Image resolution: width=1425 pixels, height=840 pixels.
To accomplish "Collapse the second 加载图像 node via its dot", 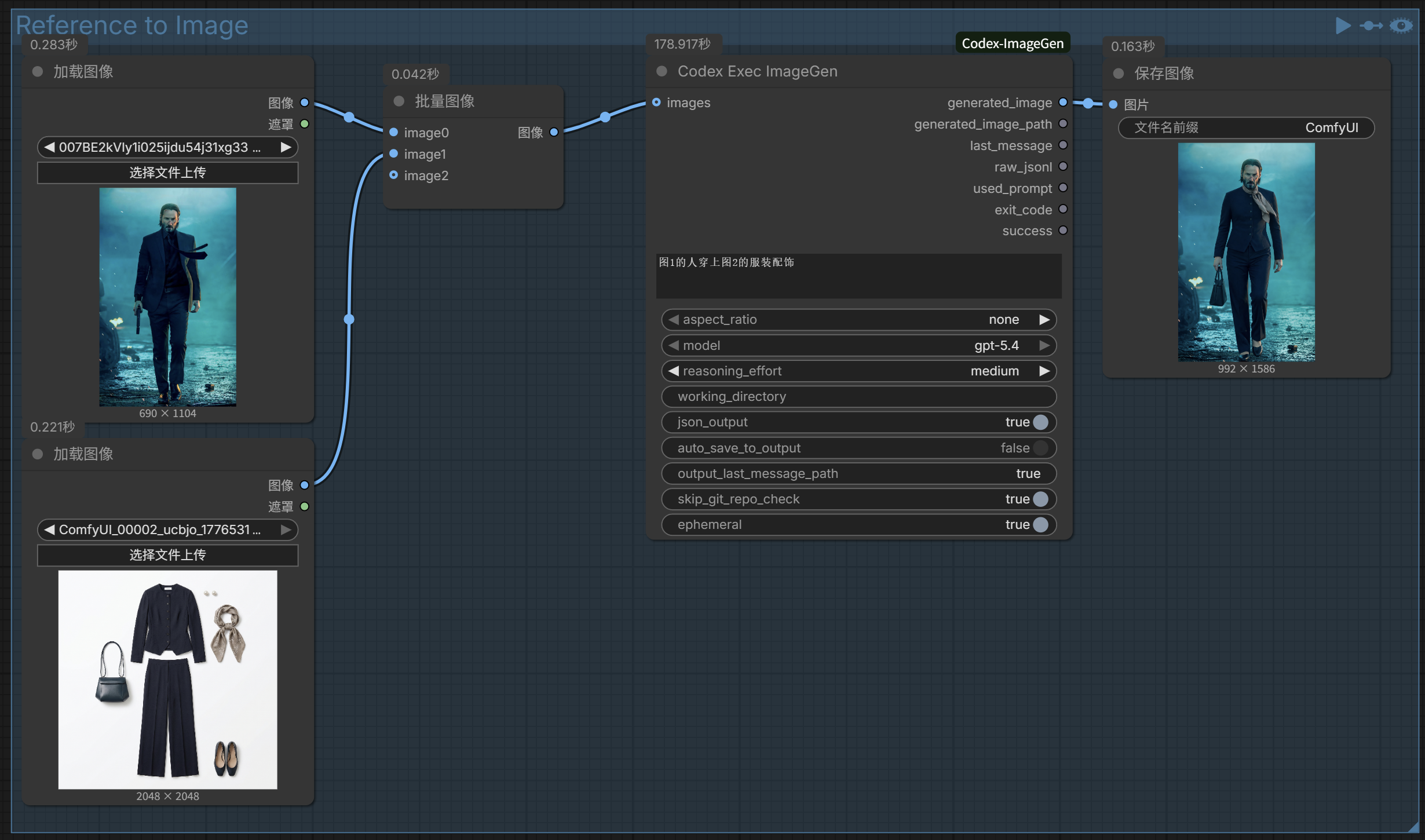I will [x=38, y=454].
